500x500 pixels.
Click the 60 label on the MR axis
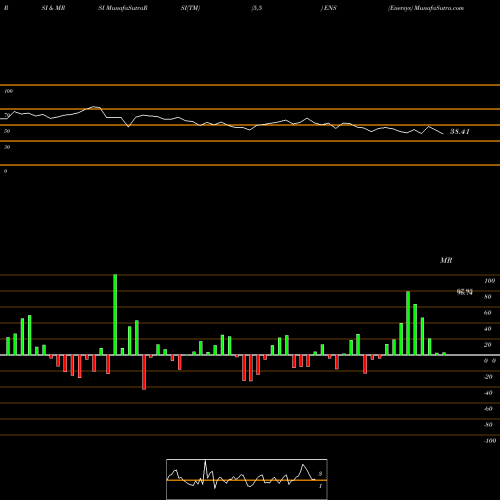(x=487, y=313)
